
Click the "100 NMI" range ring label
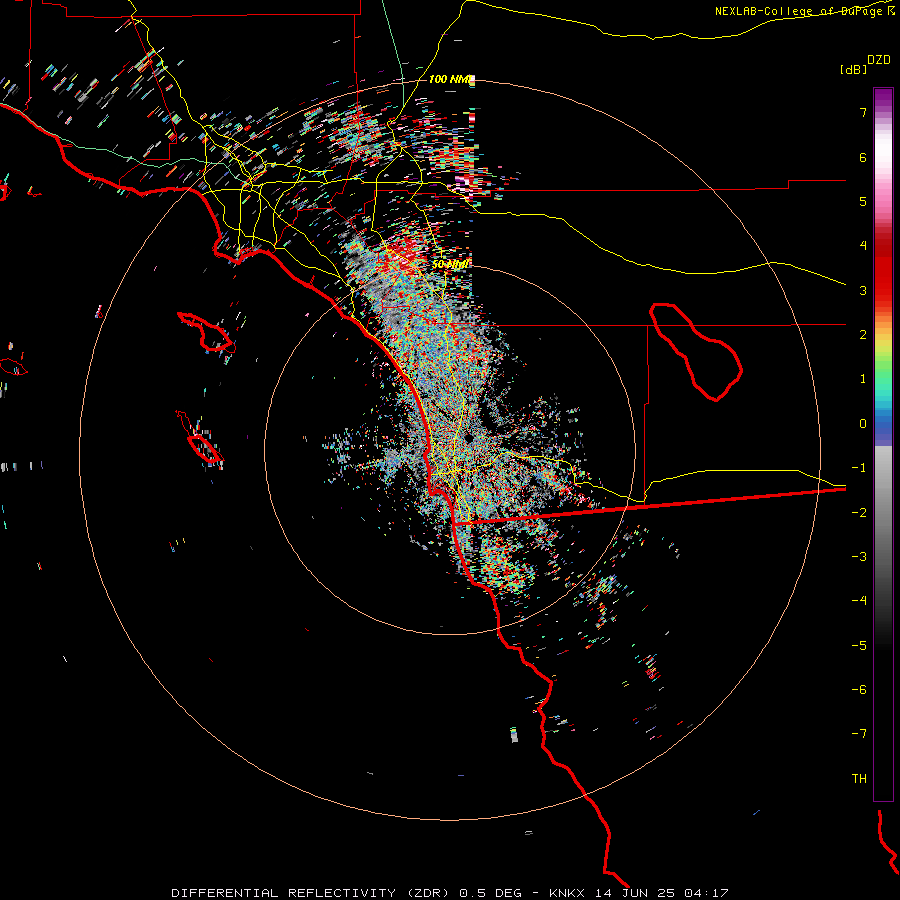(x=449, y=79)
